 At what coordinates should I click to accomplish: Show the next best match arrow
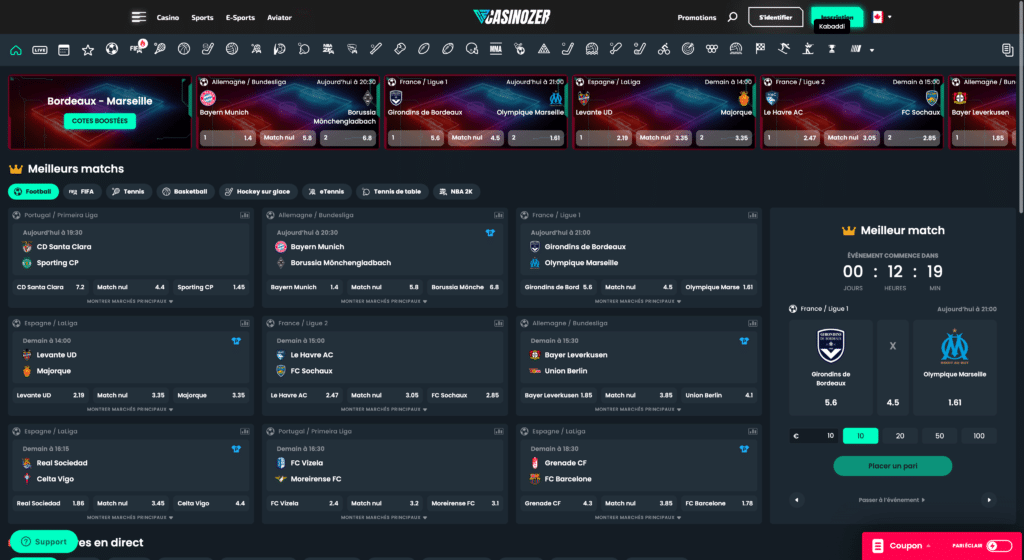click(989, 500)
